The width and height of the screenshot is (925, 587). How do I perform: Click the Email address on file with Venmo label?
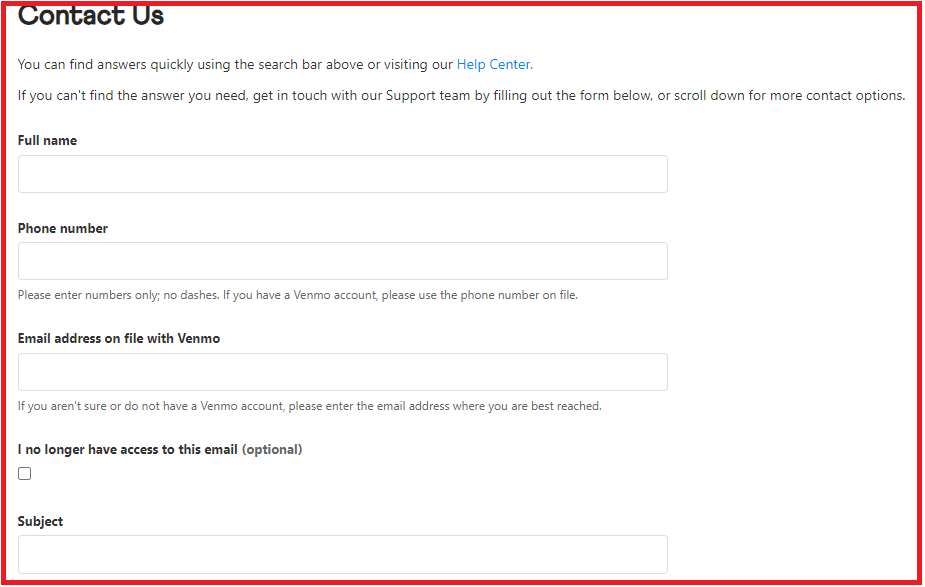click(x=119, y=338)
